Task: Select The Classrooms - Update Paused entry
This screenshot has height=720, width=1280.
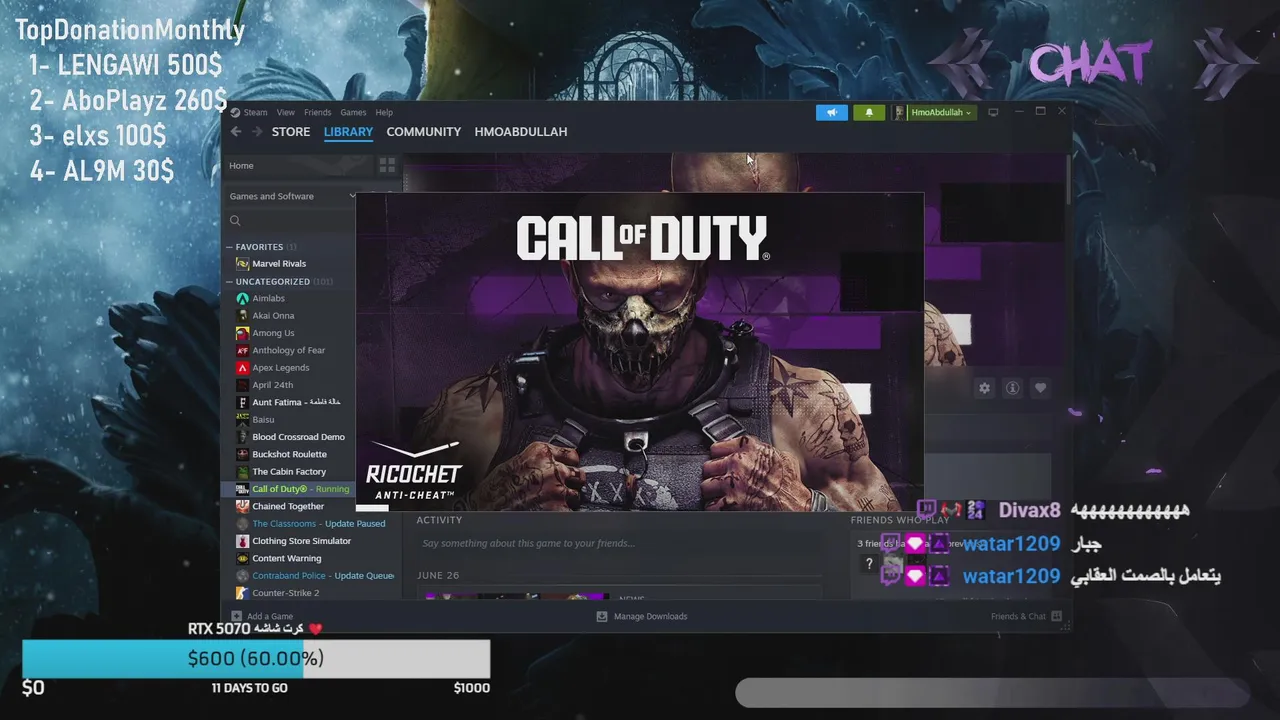Action: (x=319, y=524)
